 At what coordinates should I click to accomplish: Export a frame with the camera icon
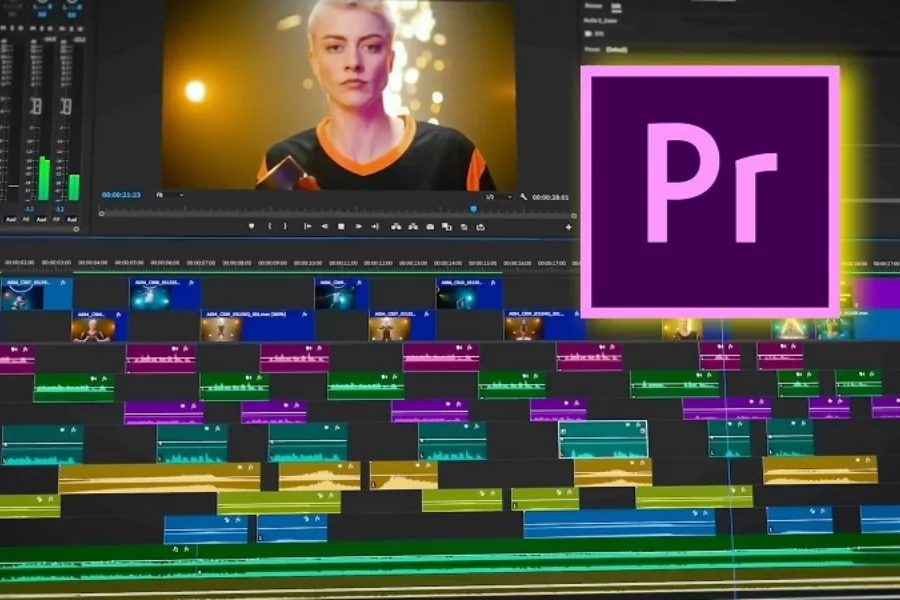[430, 227]
